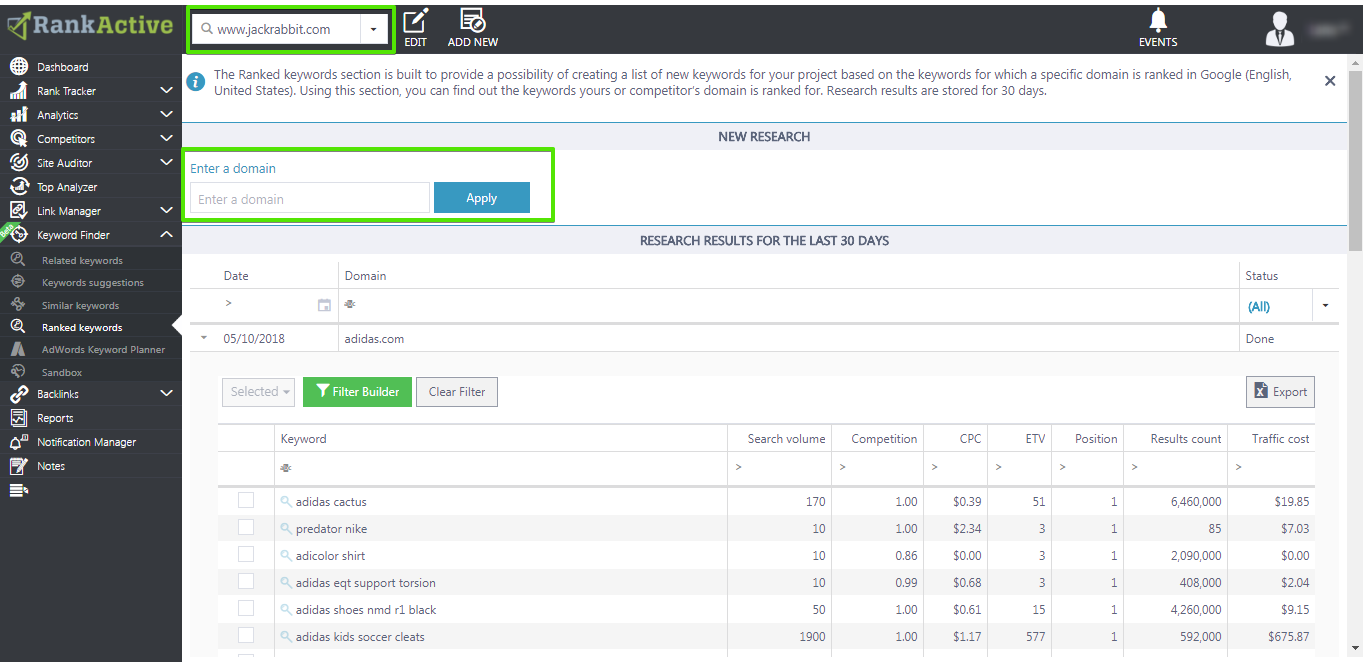This screenshot has width=1363, height=662.
Task: Open the user profile avatar
Action: [x=1279, y=29]
